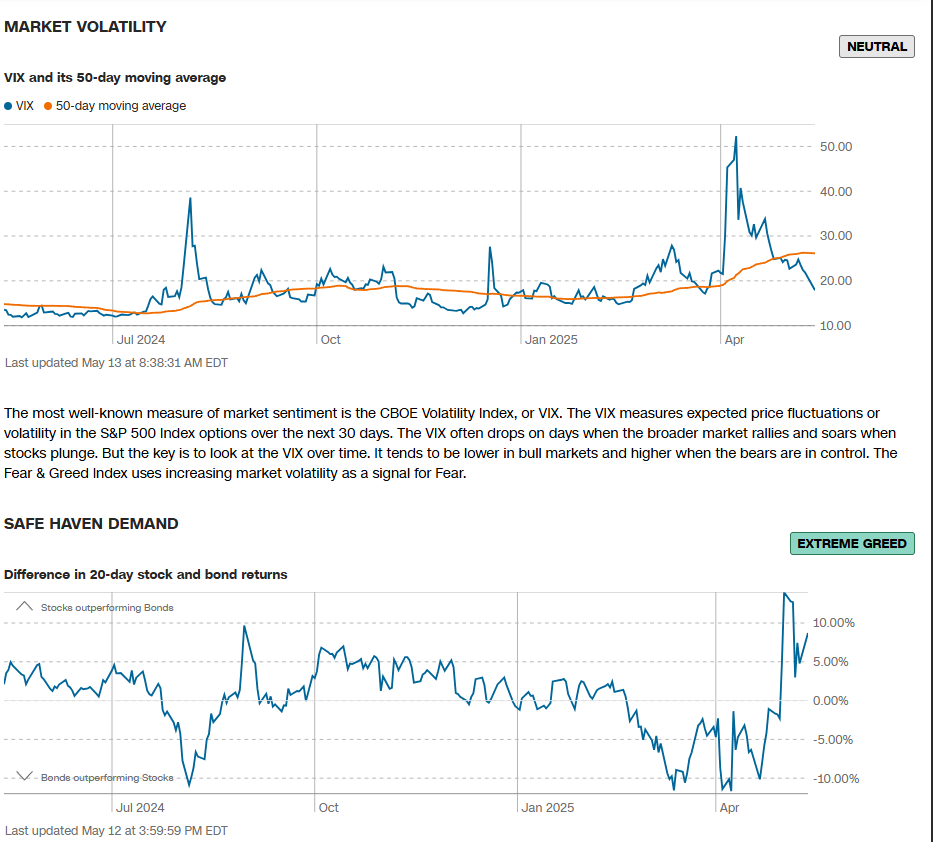
Task: Toggle the 50-day moving average legend label
Action: (120, 106)
